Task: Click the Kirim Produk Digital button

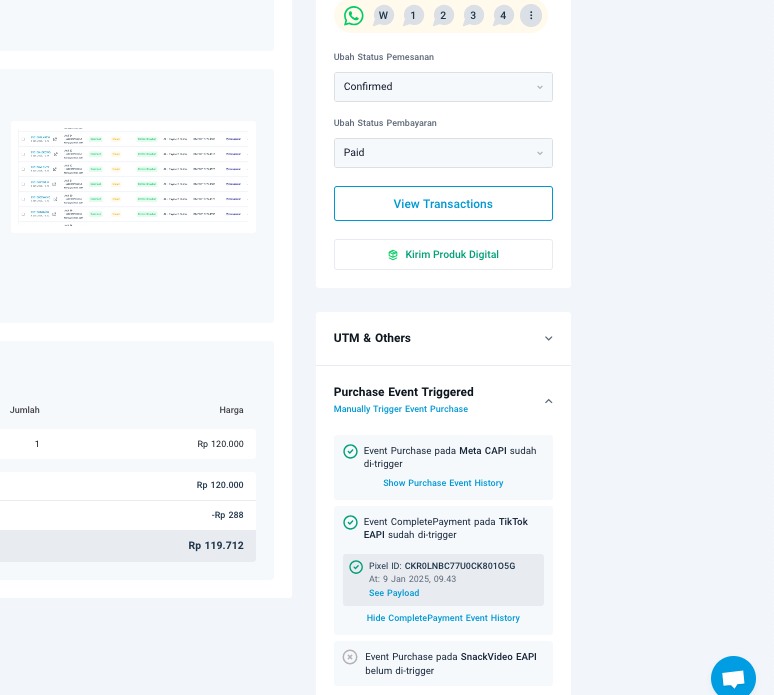Action: (x=443, y=255)
